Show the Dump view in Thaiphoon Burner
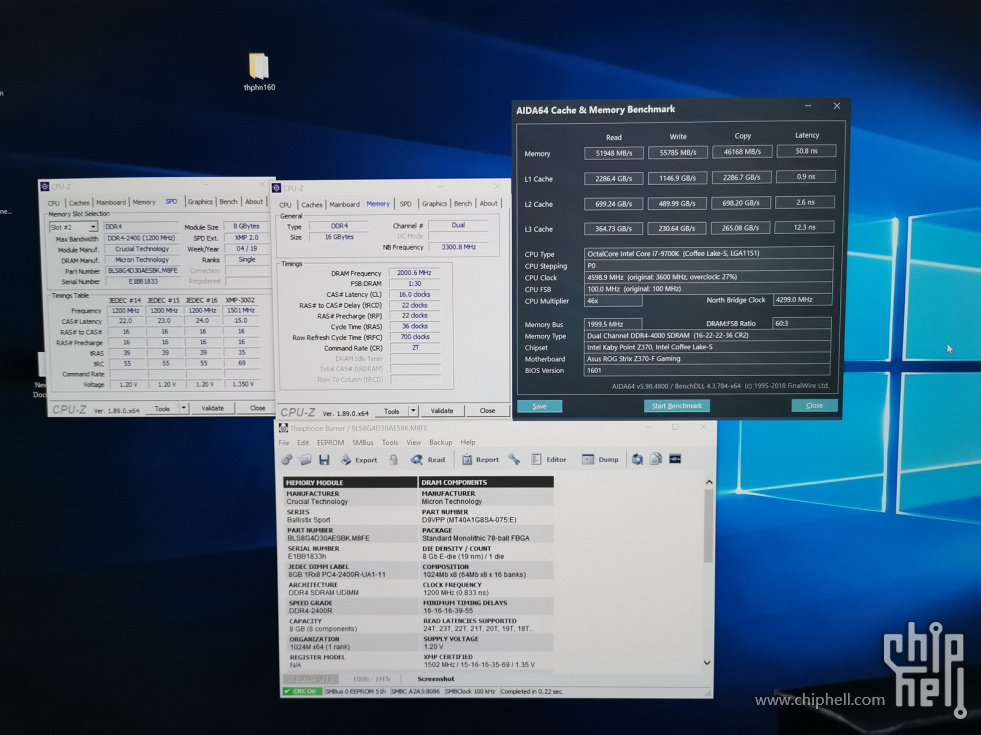Image resolution: width=981 pixels, height=735 pixels. coord(600,460)
